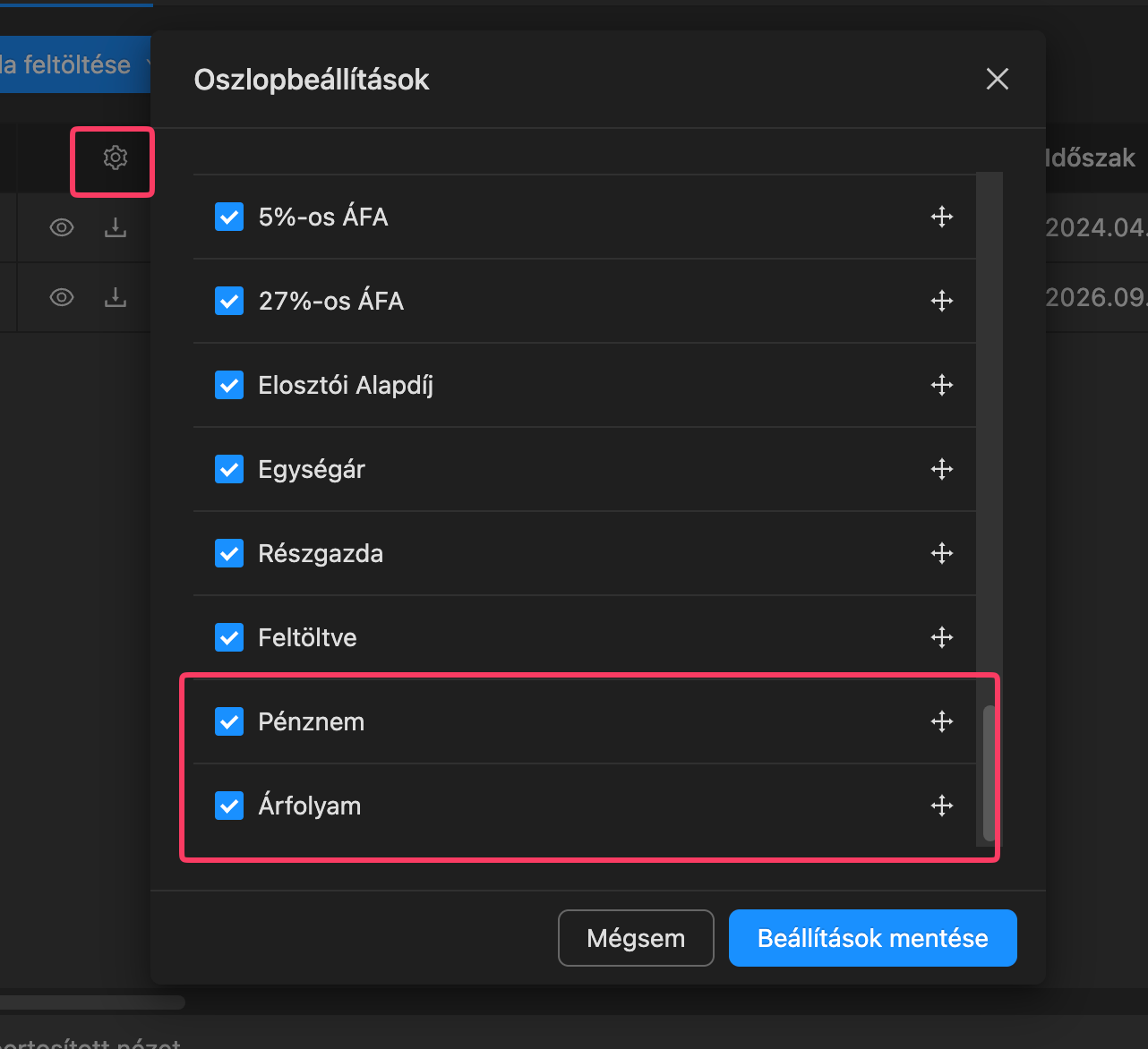Viewport: 1148px width, 1049px height.
Task: Uncheck the 27%-os ÁFA checkbox
Action: 229,301
